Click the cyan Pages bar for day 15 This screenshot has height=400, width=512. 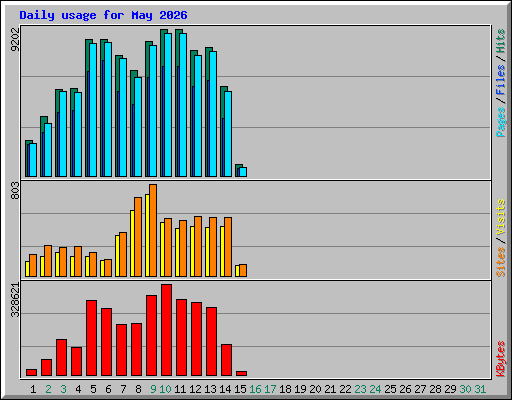[x=243, y=172]
